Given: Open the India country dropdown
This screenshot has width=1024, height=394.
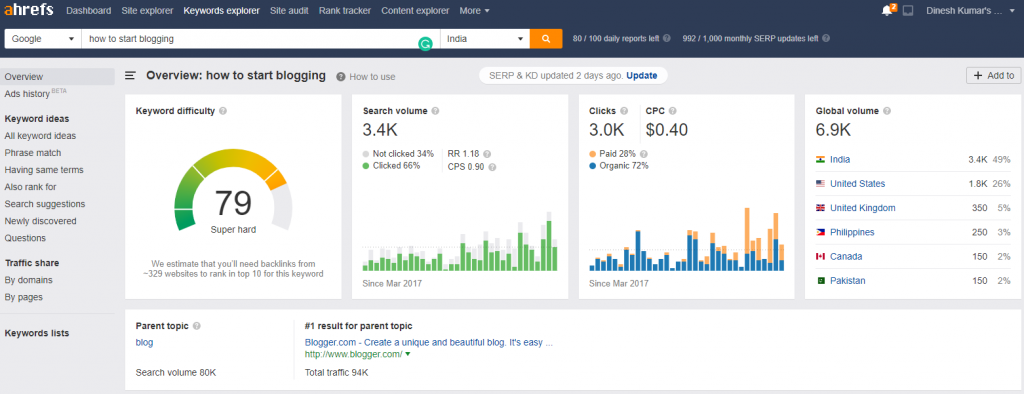Looking at the screenshot, I should (x=485, y=39).
